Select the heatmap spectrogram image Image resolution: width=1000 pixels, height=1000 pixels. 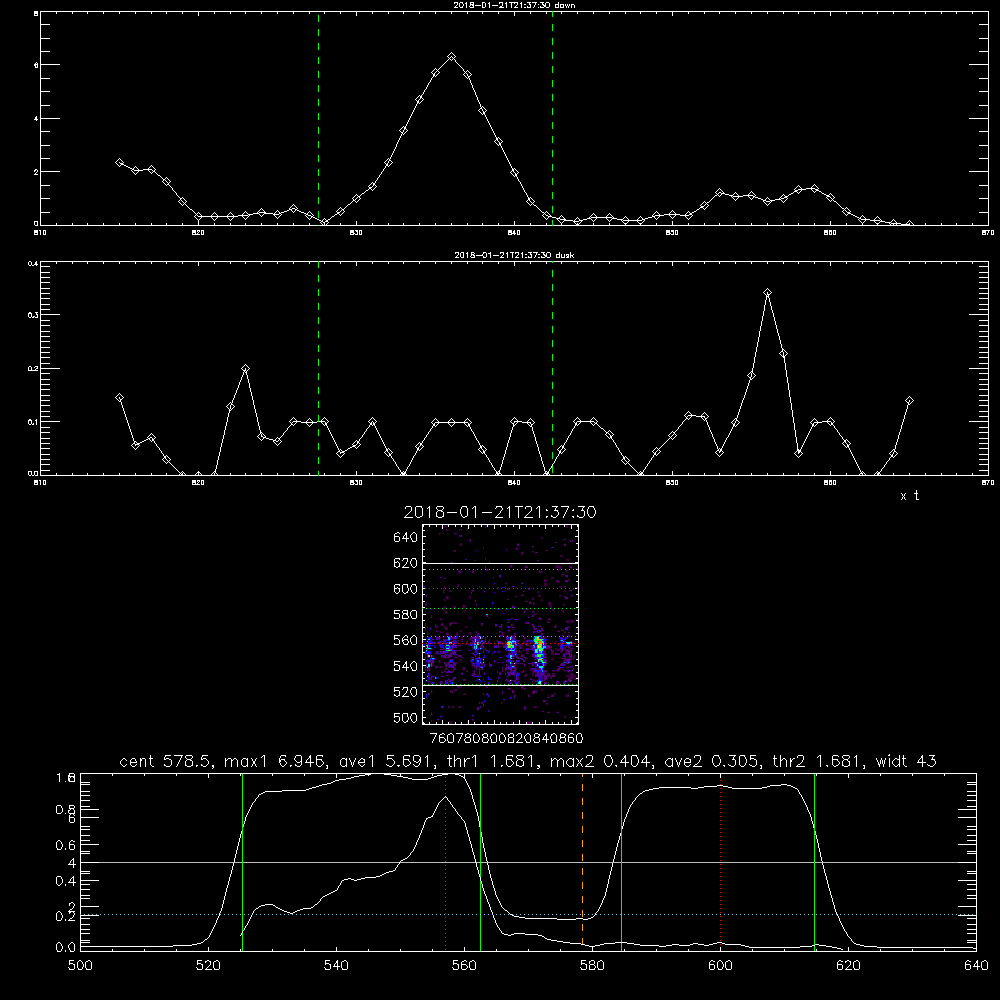[x=501, y=624]
